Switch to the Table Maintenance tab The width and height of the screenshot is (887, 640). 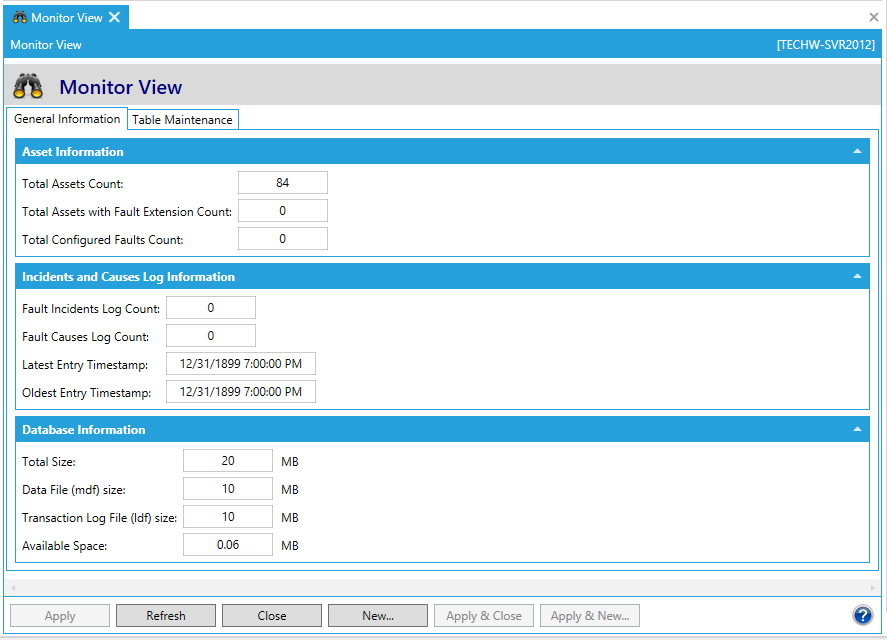[x=183, y=120]
